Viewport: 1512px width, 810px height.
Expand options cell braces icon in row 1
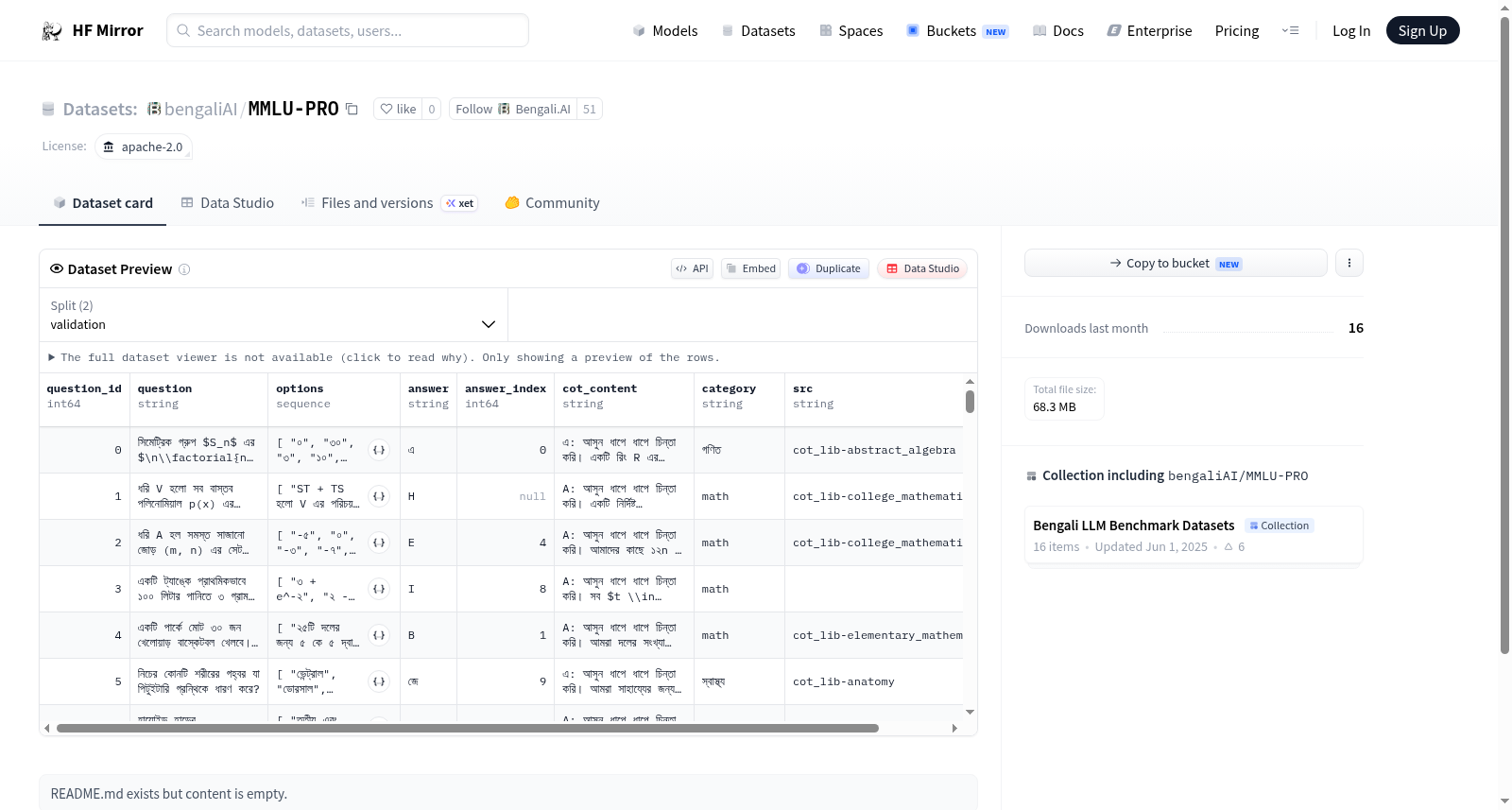[x=379, y=496]
